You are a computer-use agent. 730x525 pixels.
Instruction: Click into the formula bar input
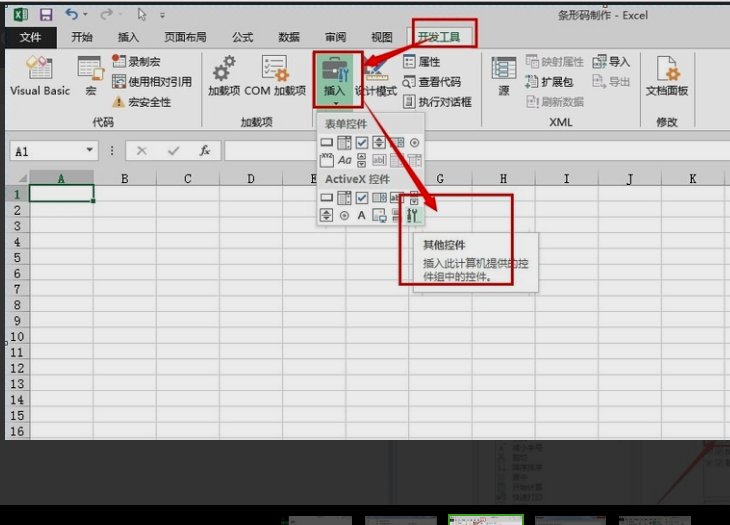point(477,151)
